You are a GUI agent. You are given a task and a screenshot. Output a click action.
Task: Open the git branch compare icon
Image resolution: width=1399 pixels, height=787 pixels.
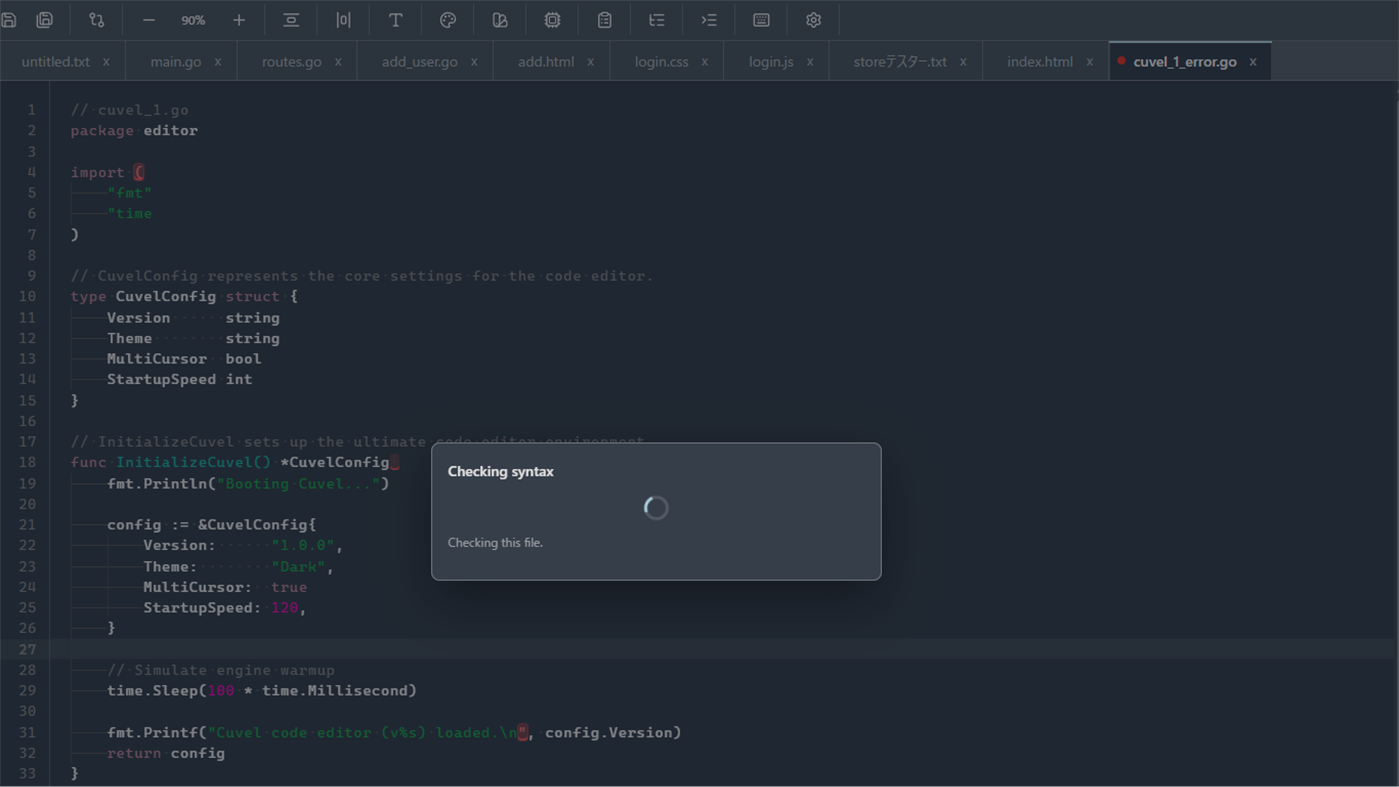(97, 20)
